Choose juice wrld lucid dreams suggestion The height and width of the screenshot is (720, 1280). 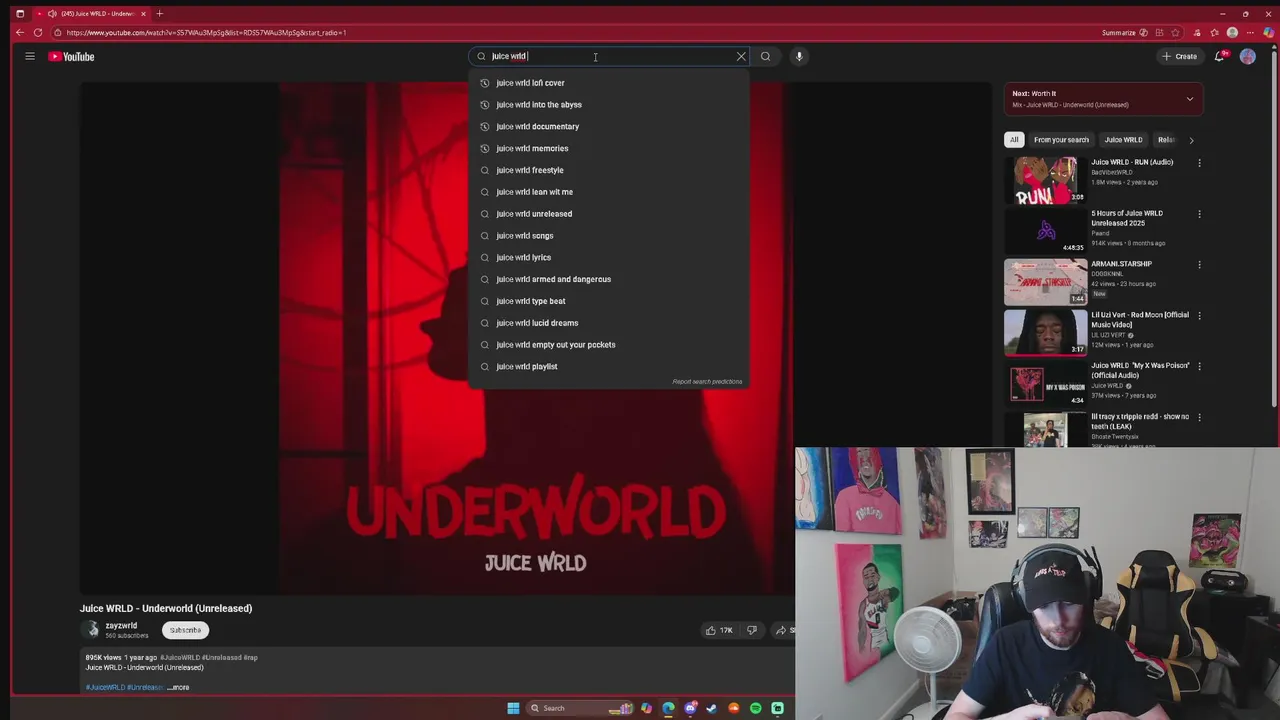tap(608, 323)
